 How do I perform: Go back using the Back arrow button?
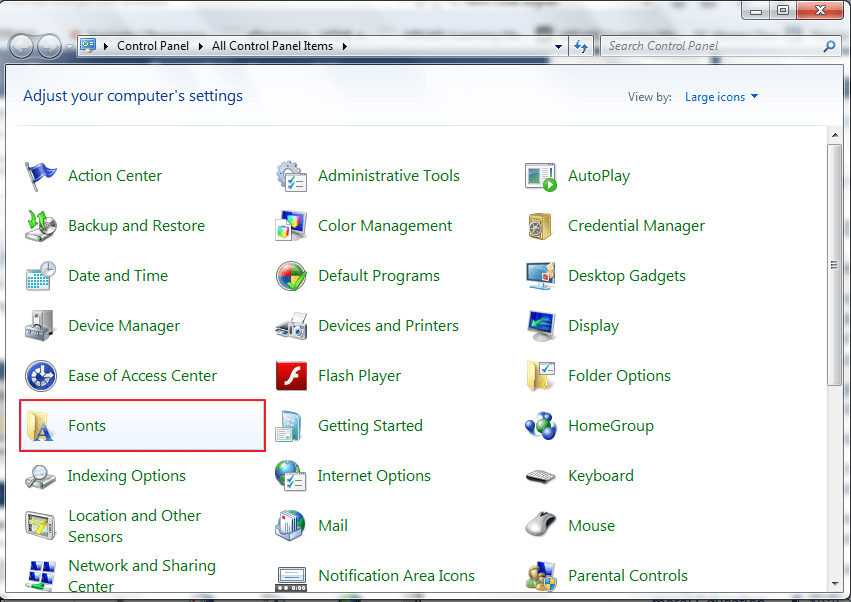[22, 47]
